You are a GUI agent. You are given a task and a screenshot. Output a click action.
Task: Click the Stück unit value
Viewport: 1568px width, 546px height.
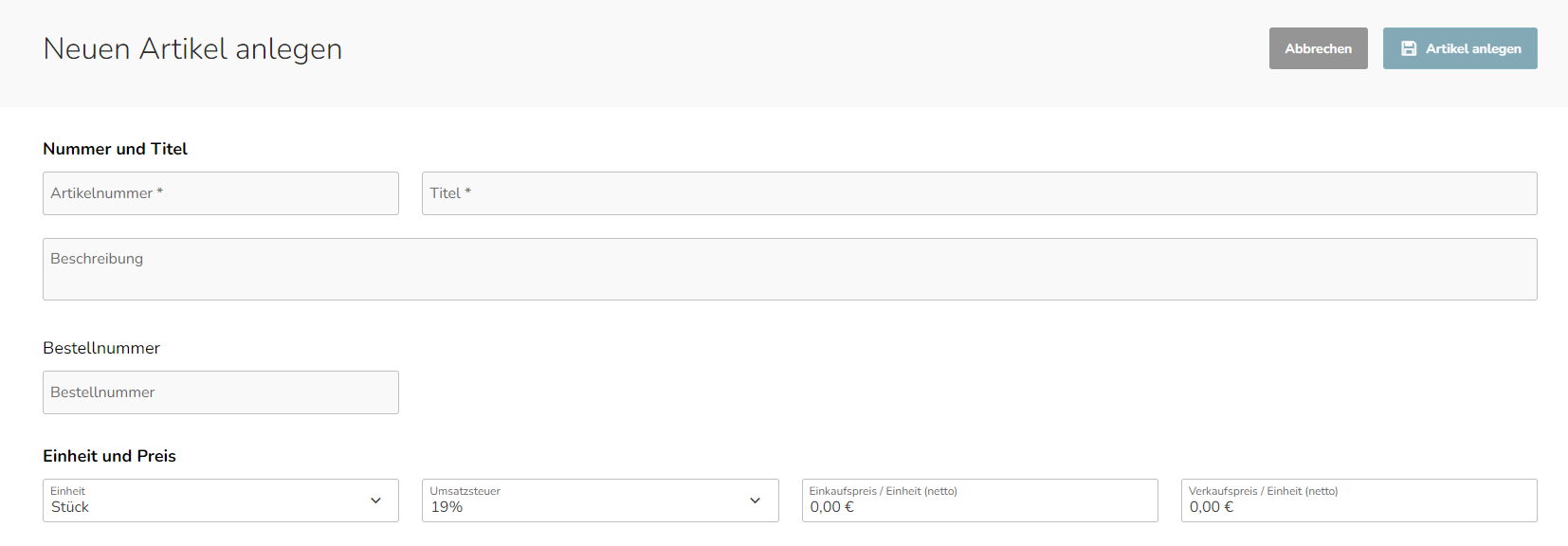coord(70,507)
